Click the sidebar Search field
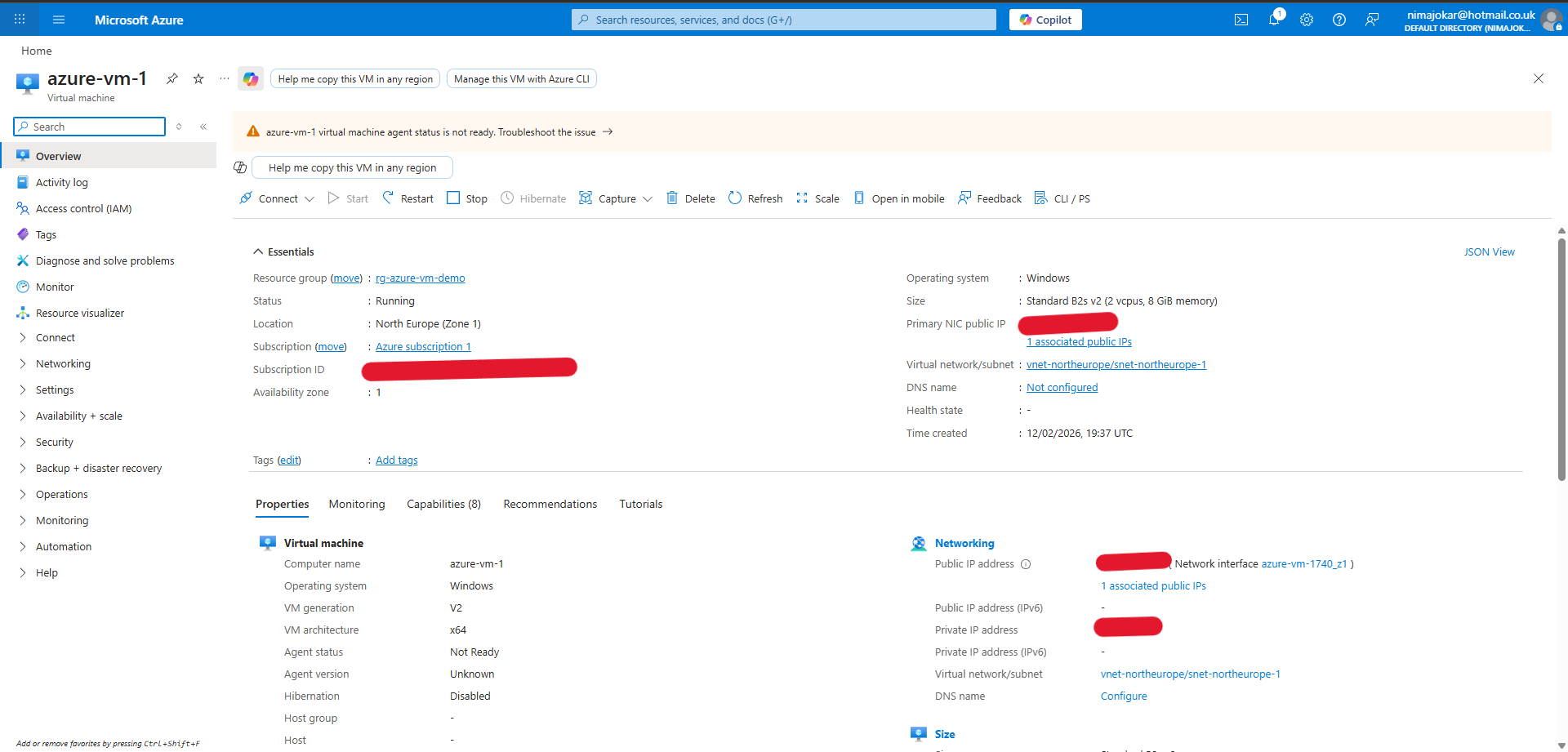 [x=90, y=127]
